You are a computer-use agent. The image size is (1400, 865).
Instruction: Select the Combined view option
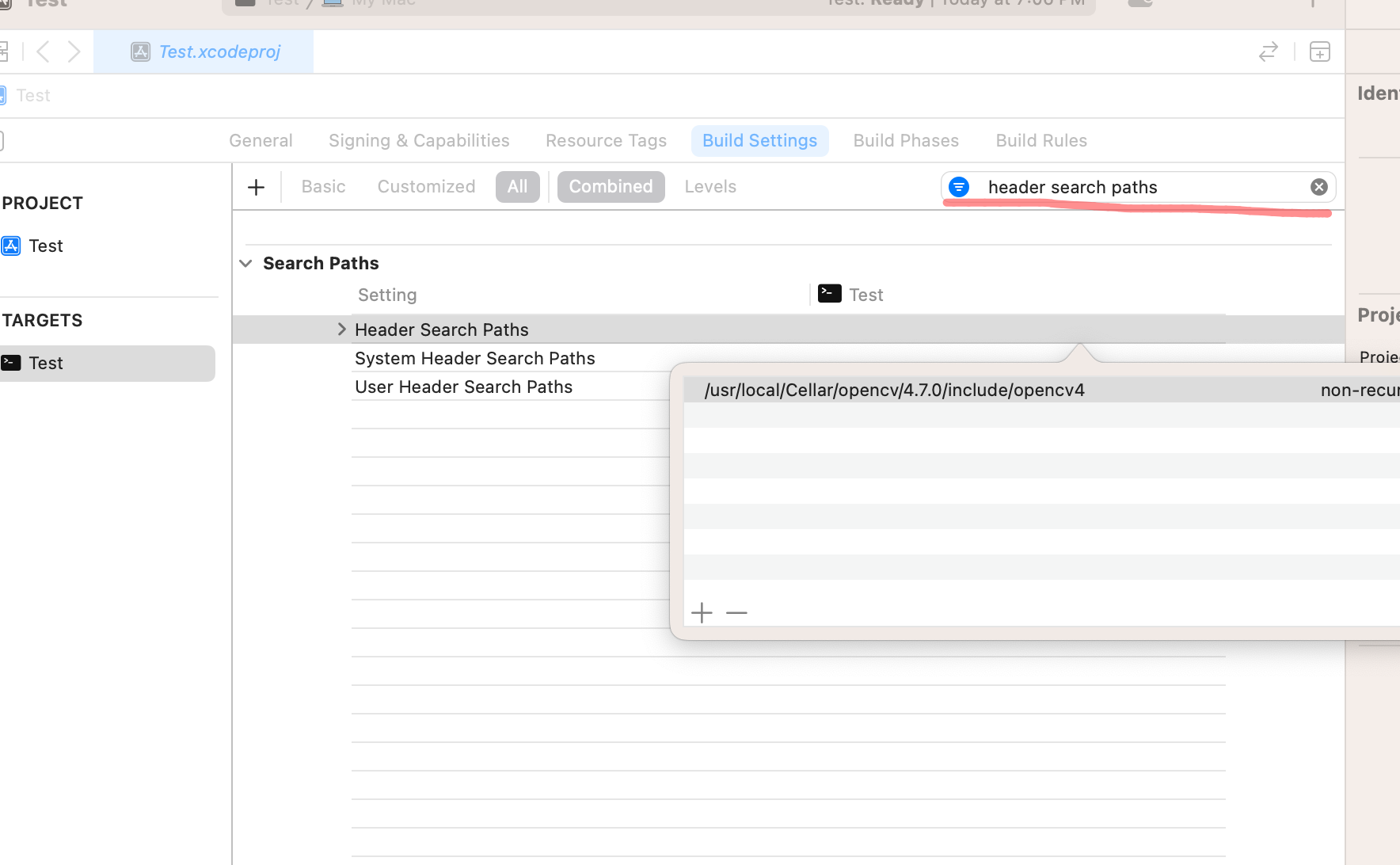pyautogui.click(x=611, y=187)
